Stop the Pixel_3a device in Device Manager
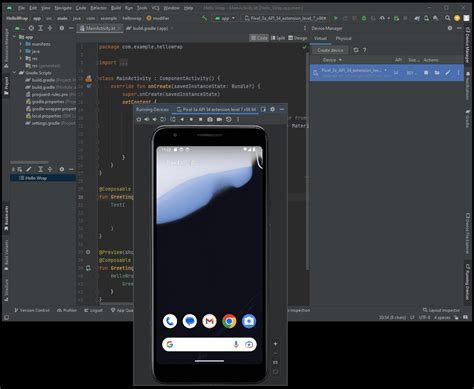474x389 pixels. (x=426, y=72)
